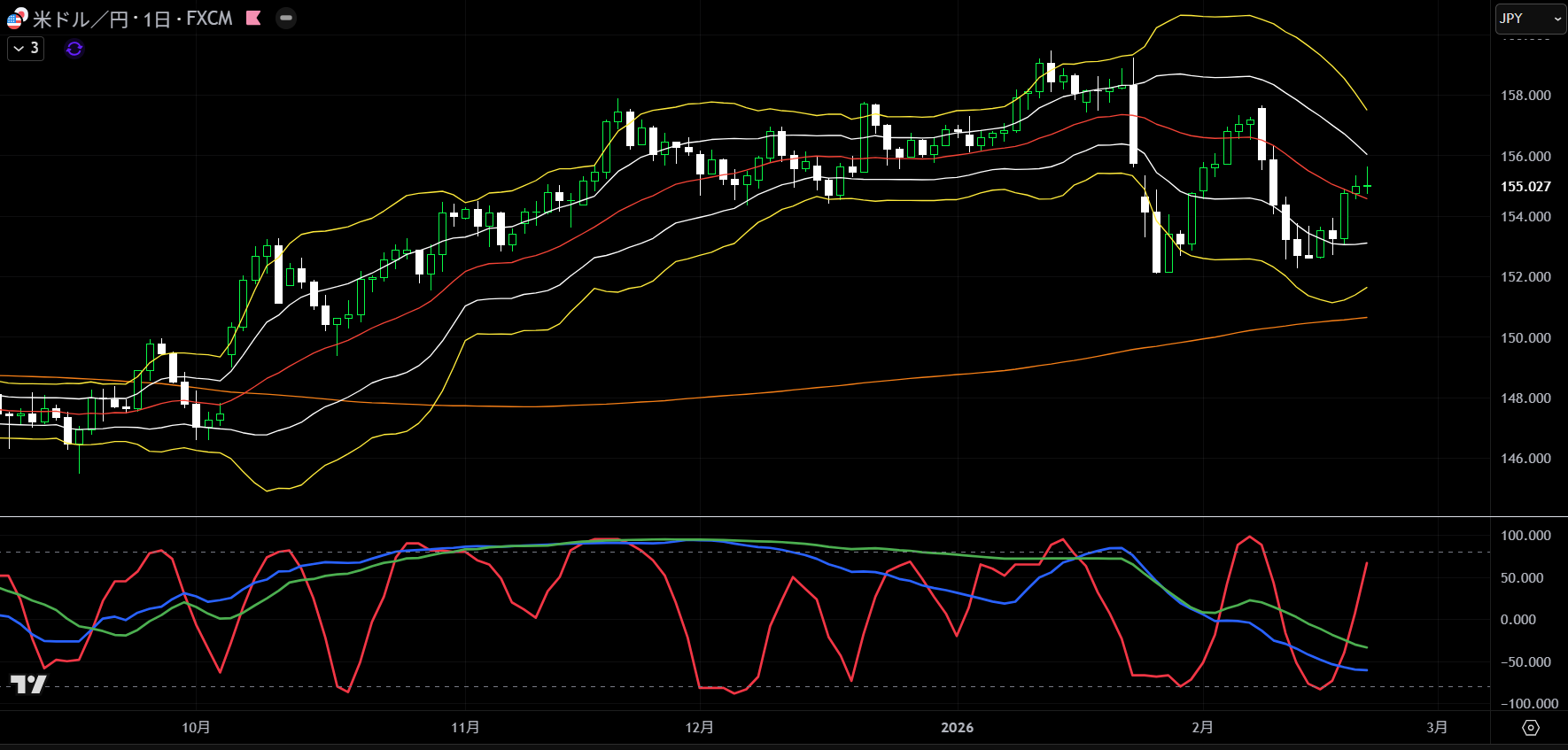Image resolution: width=1568 pixels, height=750 pixels.
Task: Click the 158.000 level on price scale
Action: [x=1525, y=96]
